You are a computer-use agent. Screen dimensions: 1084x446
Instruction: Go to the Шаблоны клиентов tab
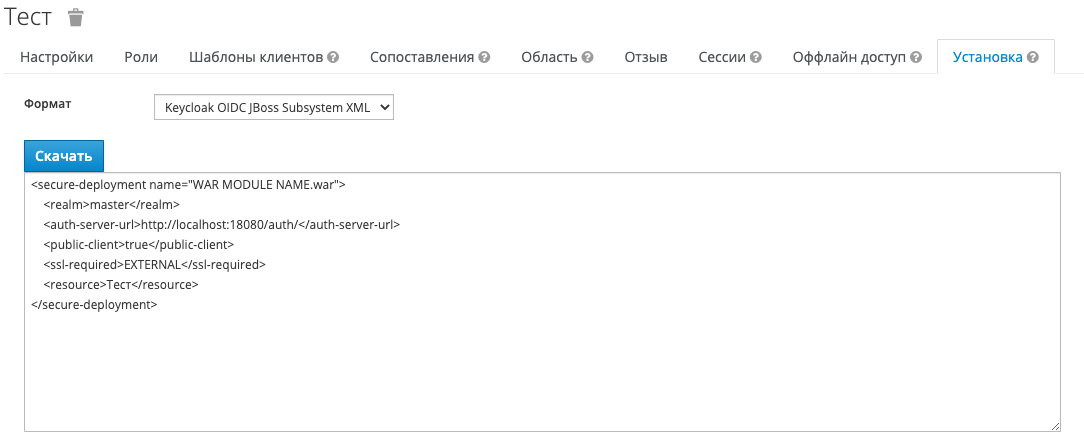click(256, 57)
